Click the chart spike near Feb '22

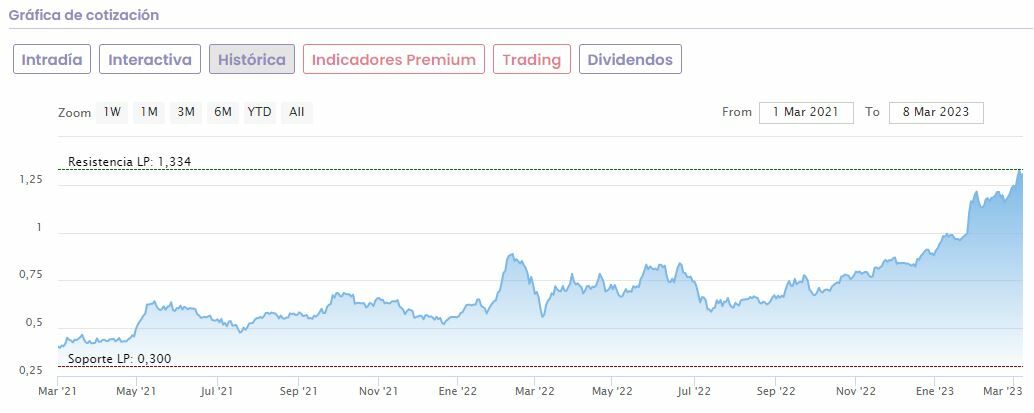[512, 255]
